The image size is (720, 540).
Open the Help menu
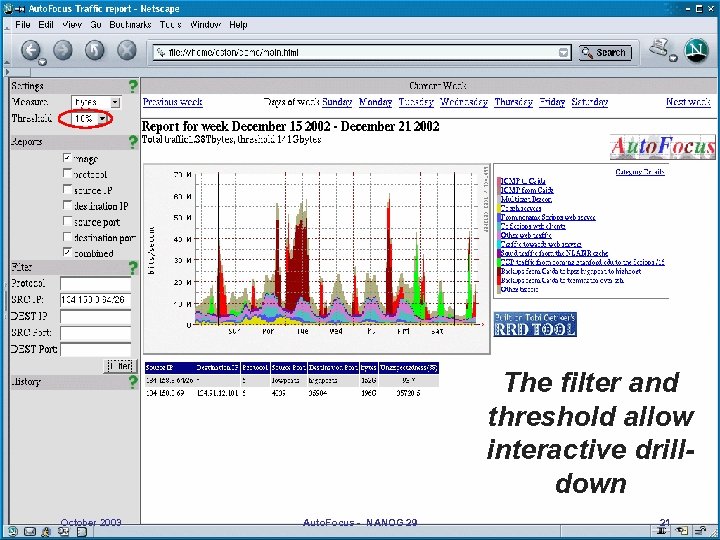click(x=238, y=25)
